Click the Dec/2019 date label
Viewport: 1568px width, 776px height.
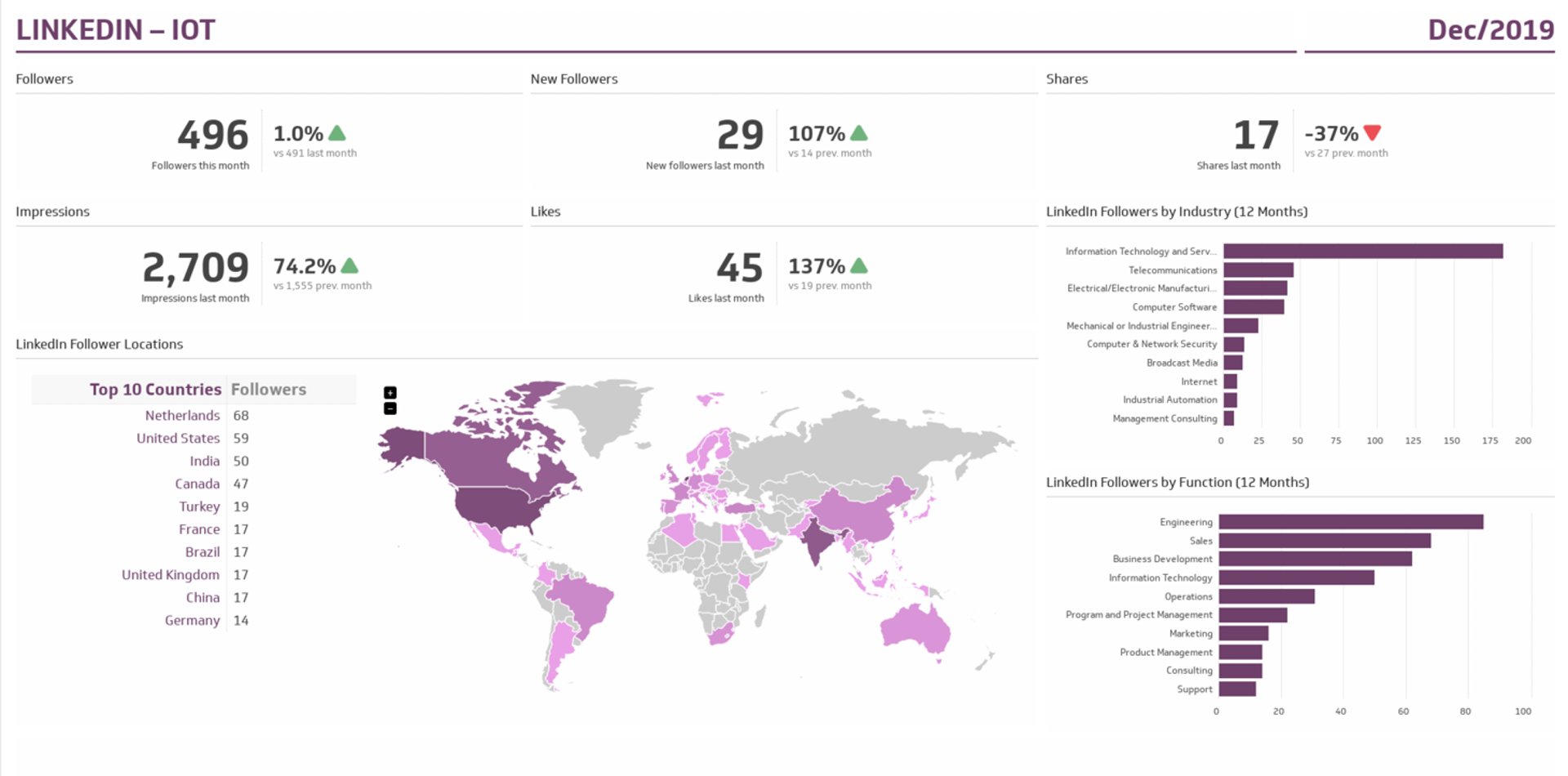(1490, 30)
